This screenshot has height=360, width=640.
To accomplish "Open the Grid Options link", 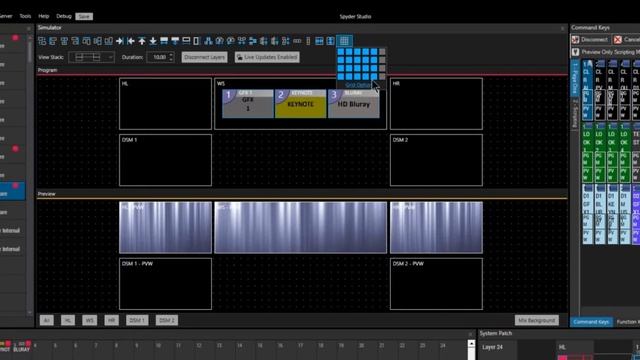I will 358,85.
